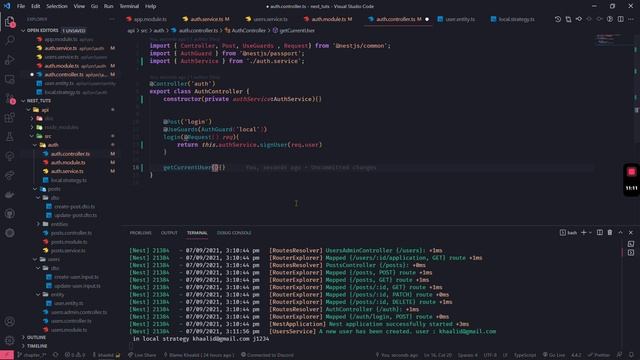Screen dimensions: 640x360
Task: Open the Manage gear icon
Action: pos(10,340)
